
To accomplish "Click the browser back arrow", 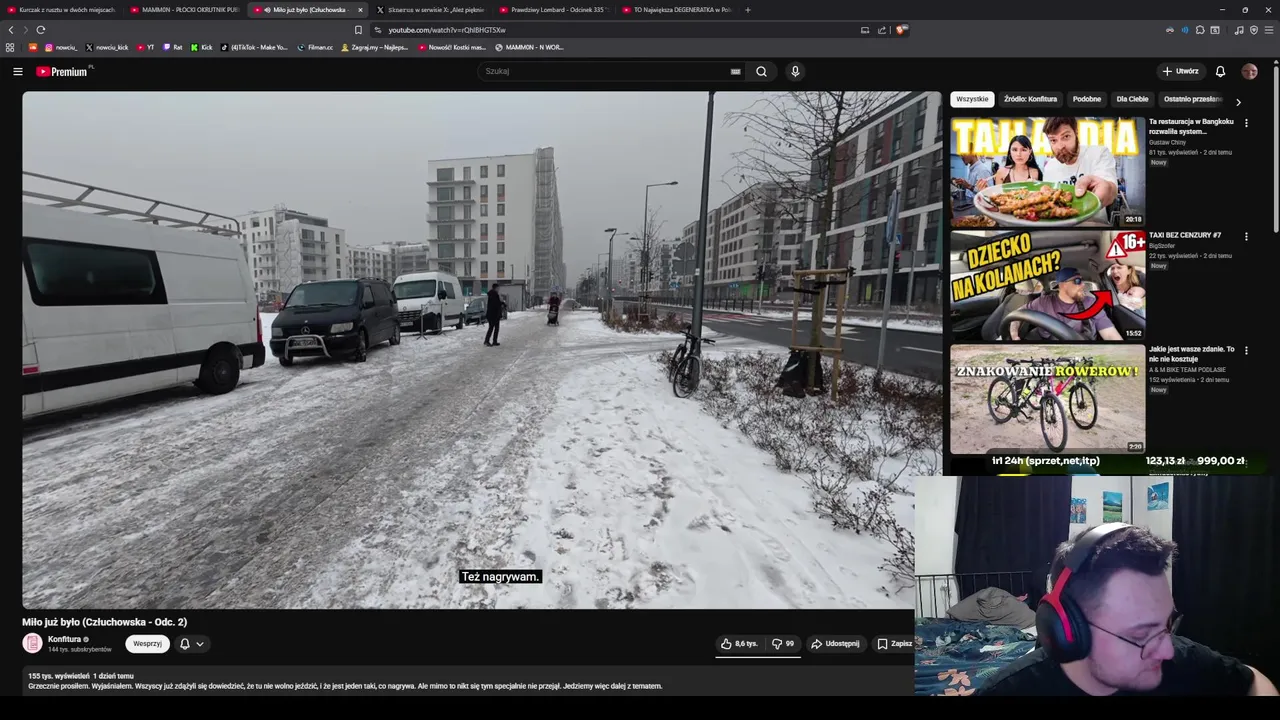I will point(11,30).
